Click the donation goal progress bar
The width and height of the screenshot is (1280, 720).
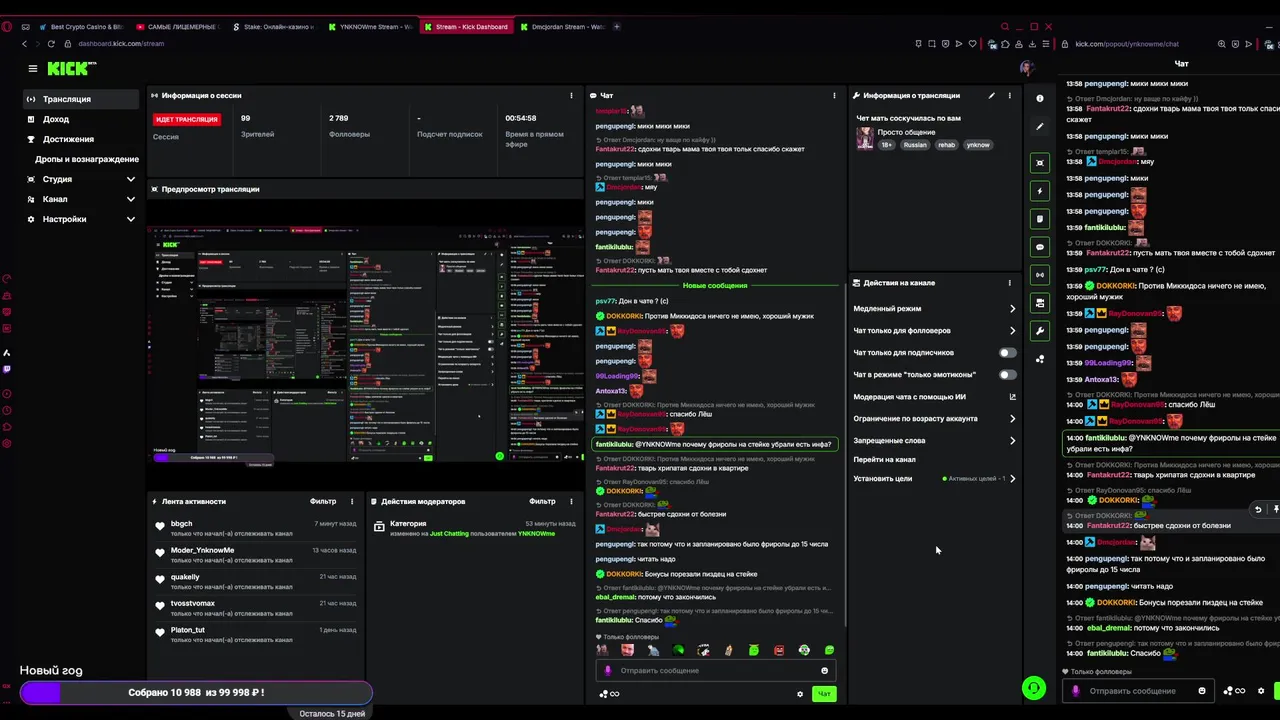(196, 692)
